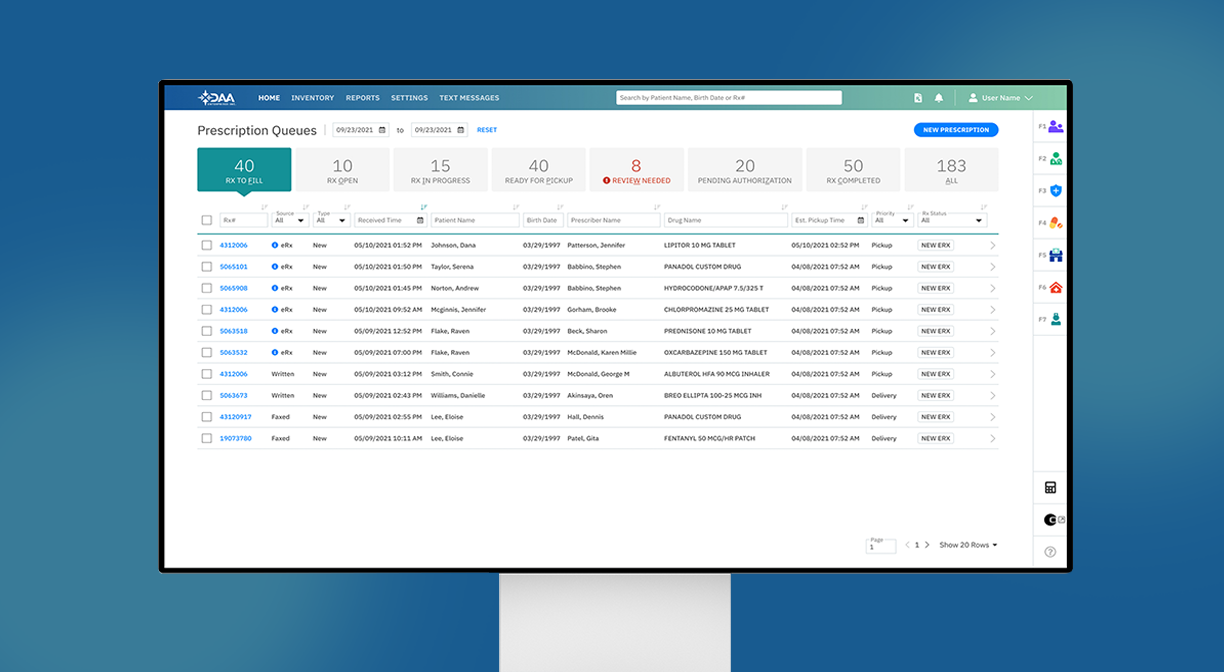This screenshot has width=1224, height=672.
Task: Open the calculator icon in right sidebar
Action: pyautogui.click(x=1050, y=488)
